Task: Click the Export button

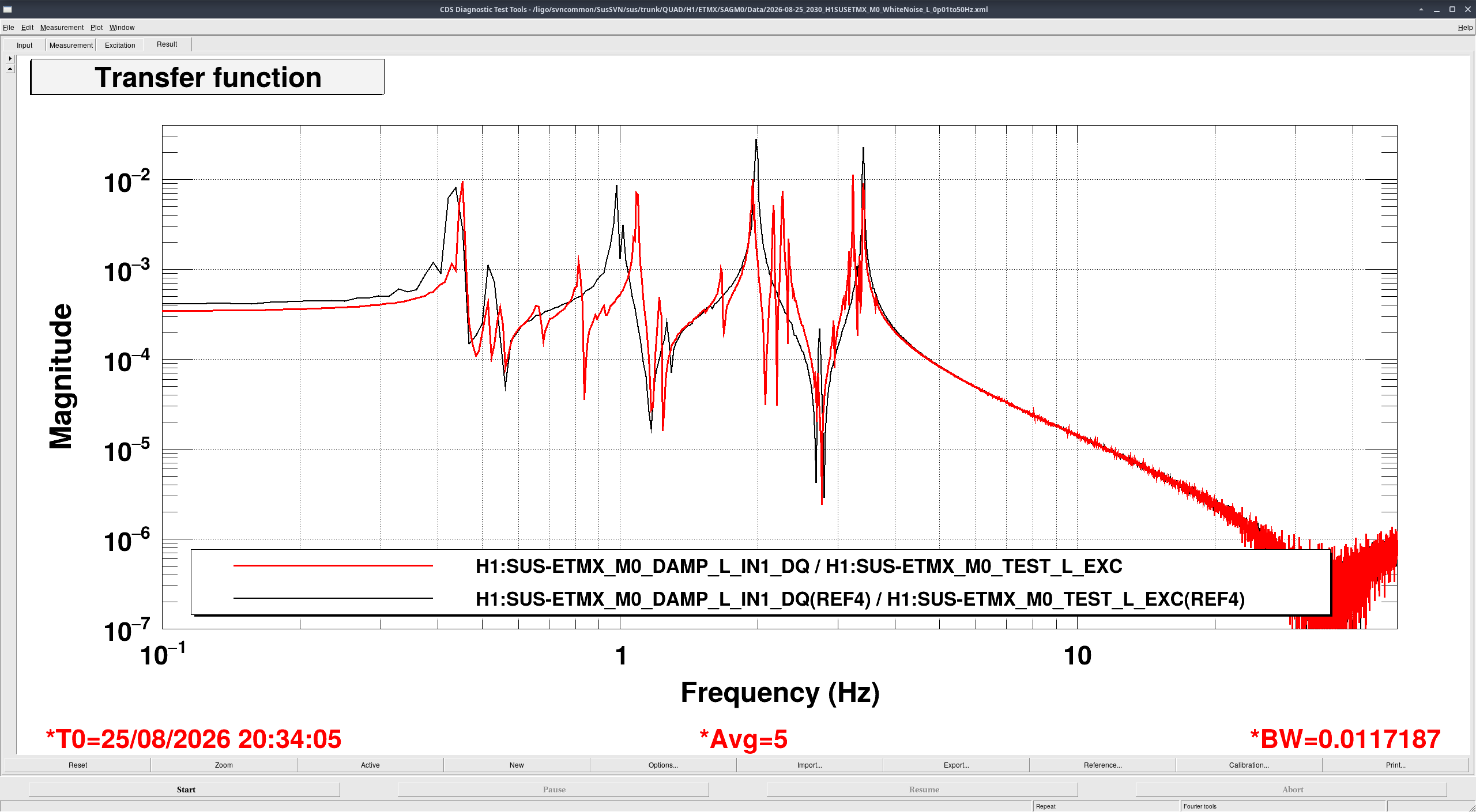Action: [x=956, y=765]
